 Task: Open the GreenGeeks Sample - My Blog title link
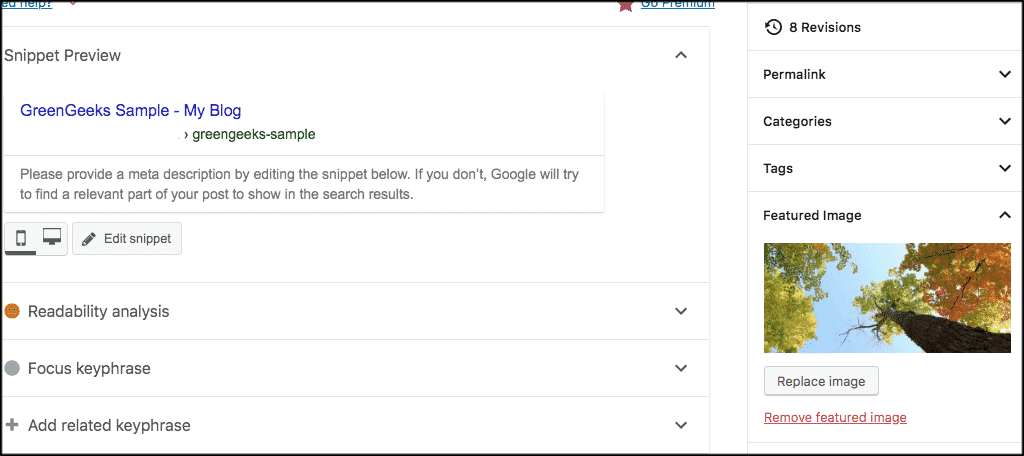[131, 110]
